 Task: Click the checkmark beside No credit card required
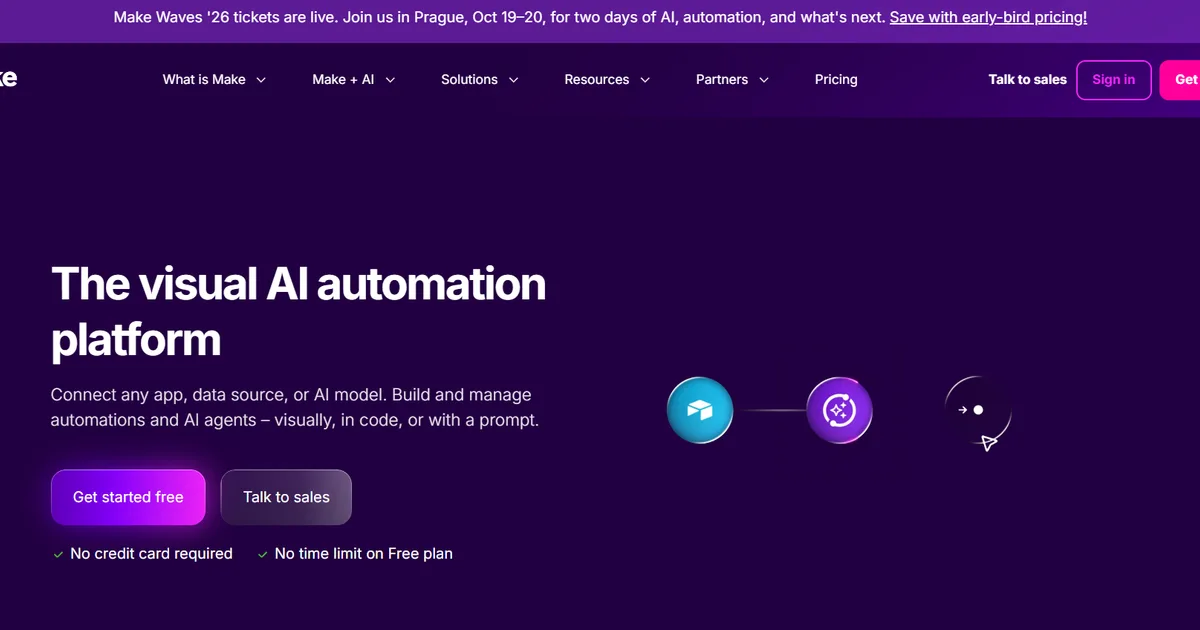(58, 554)
